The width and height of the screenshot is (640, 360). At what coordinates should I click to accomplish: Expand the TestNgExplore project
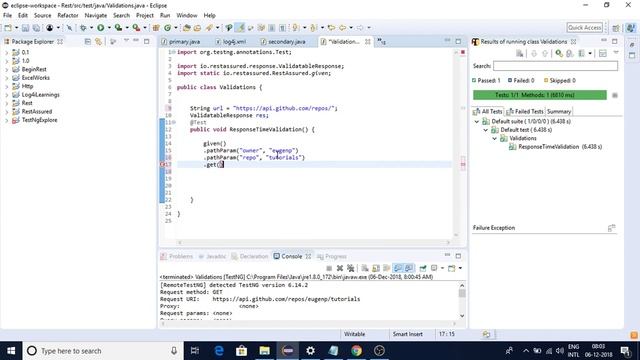(x=6, y=120)
